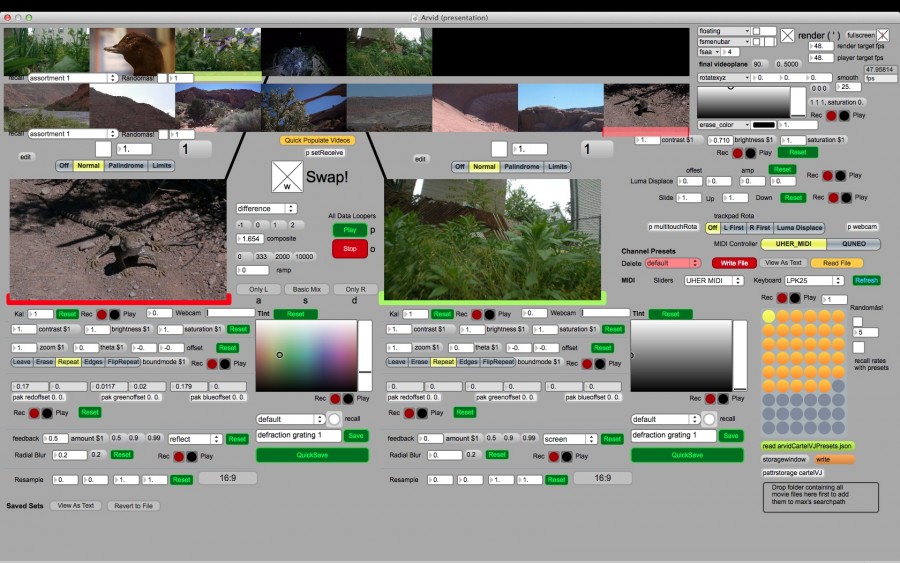This screenshot has height=563, width=900.
Task: Click red Rec circle under right Tint picker
Action: pyautogui.click(x=710, y=398)
